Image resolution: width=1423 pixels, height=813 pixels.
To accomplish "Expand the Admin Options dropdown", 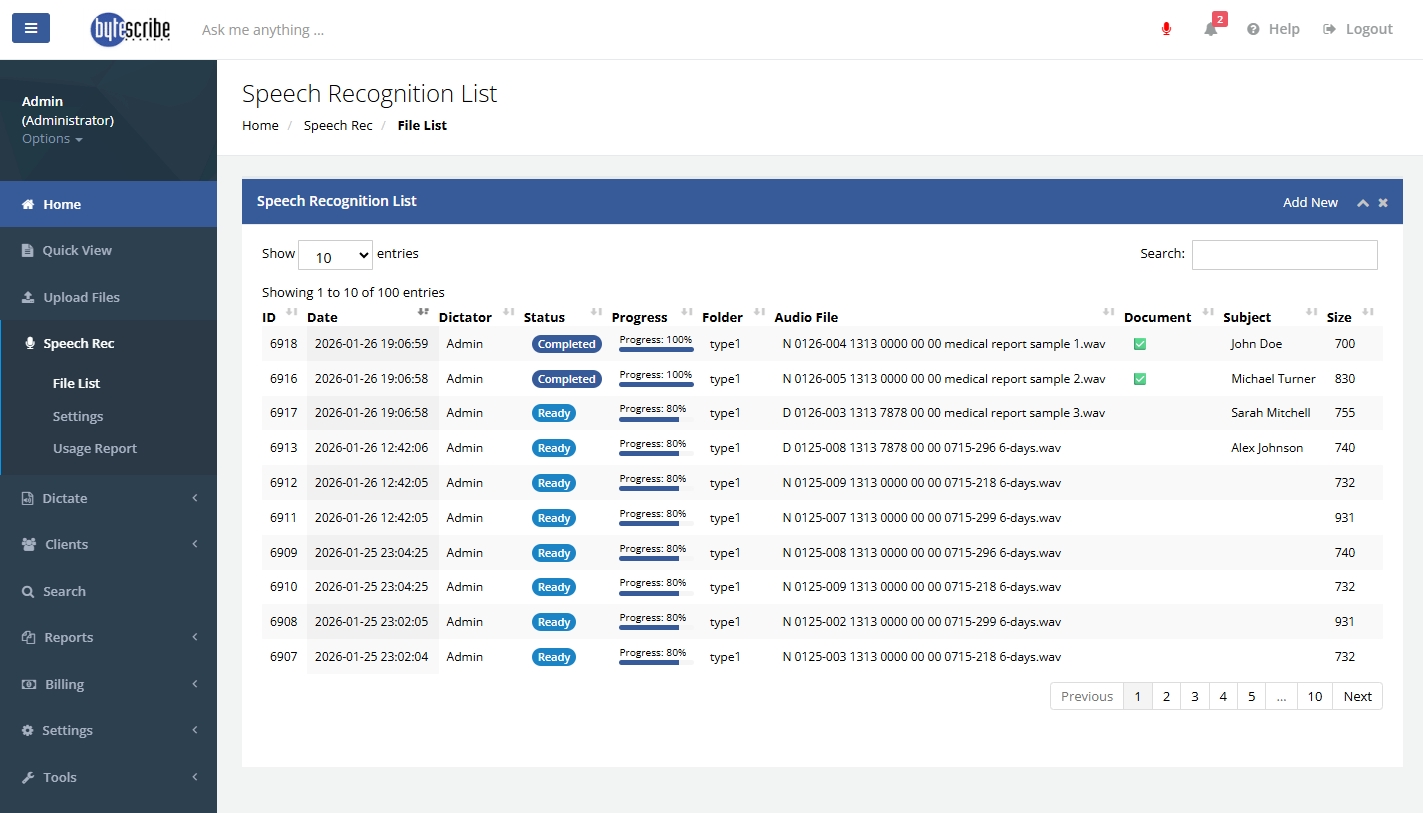I will point(52,139).
